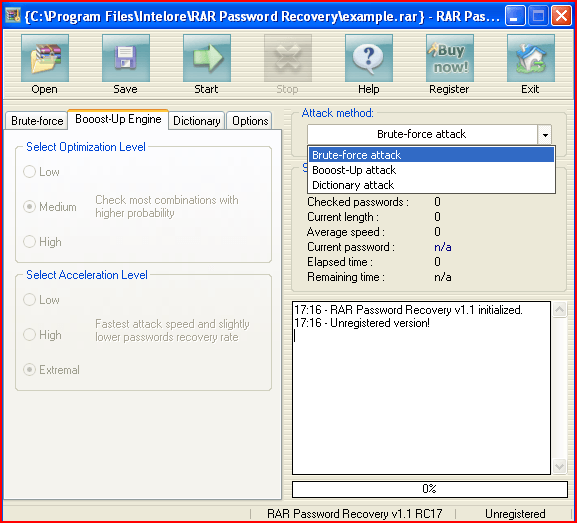Image resolution: width=577 pixels, height=523 pixels.
Task: Select Low optimization level radio button
Action: tap(29, 172)
